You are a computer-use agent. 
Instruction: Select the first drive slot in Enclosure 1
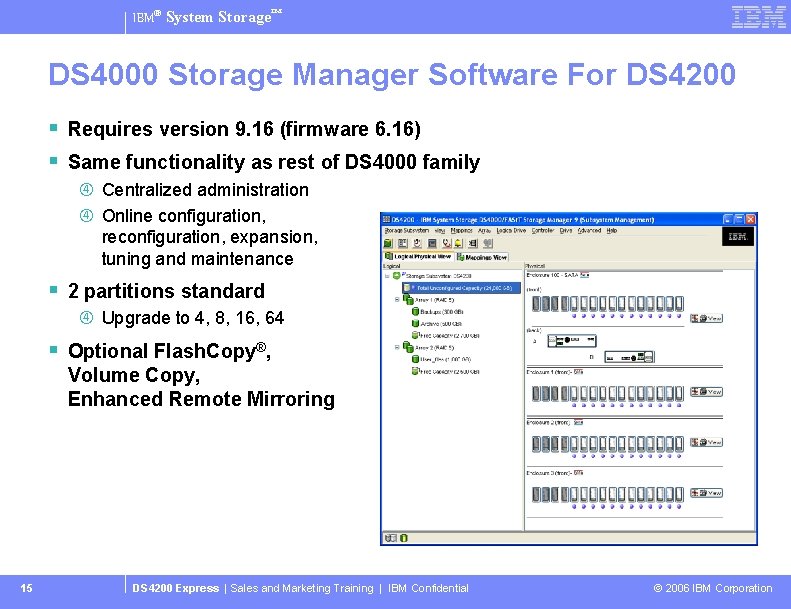(536, 394)
